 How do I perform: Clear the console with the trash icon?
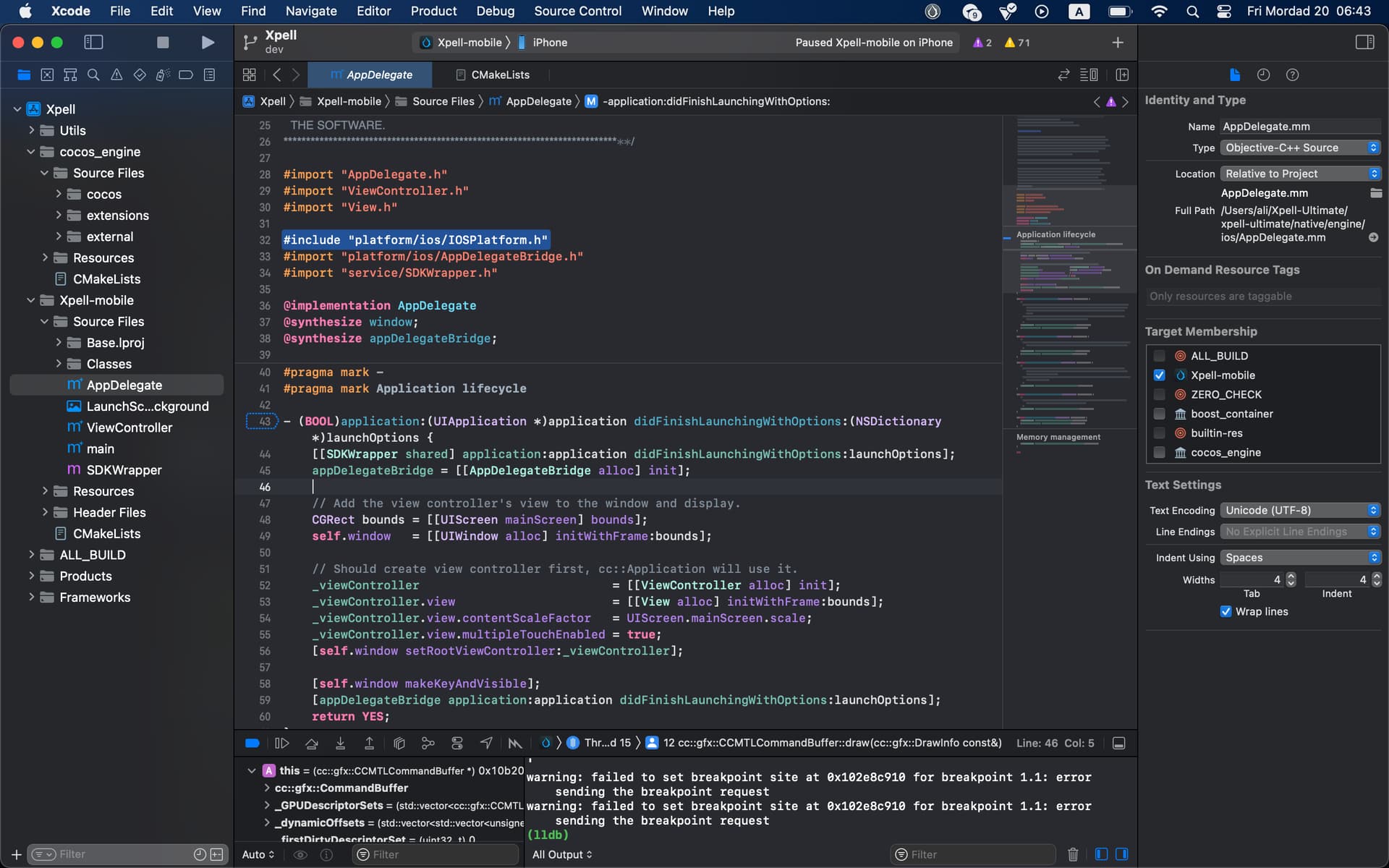click(1073, 854)
